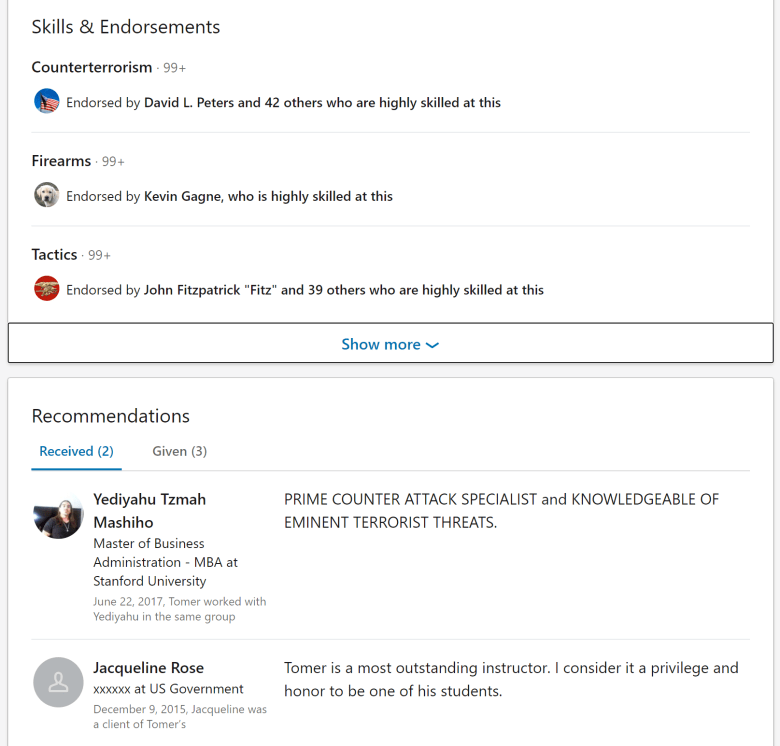The width and height of the screenshot is (780, 746).
Task: Click the Show more chevron arrow
Action: point(432,345)
